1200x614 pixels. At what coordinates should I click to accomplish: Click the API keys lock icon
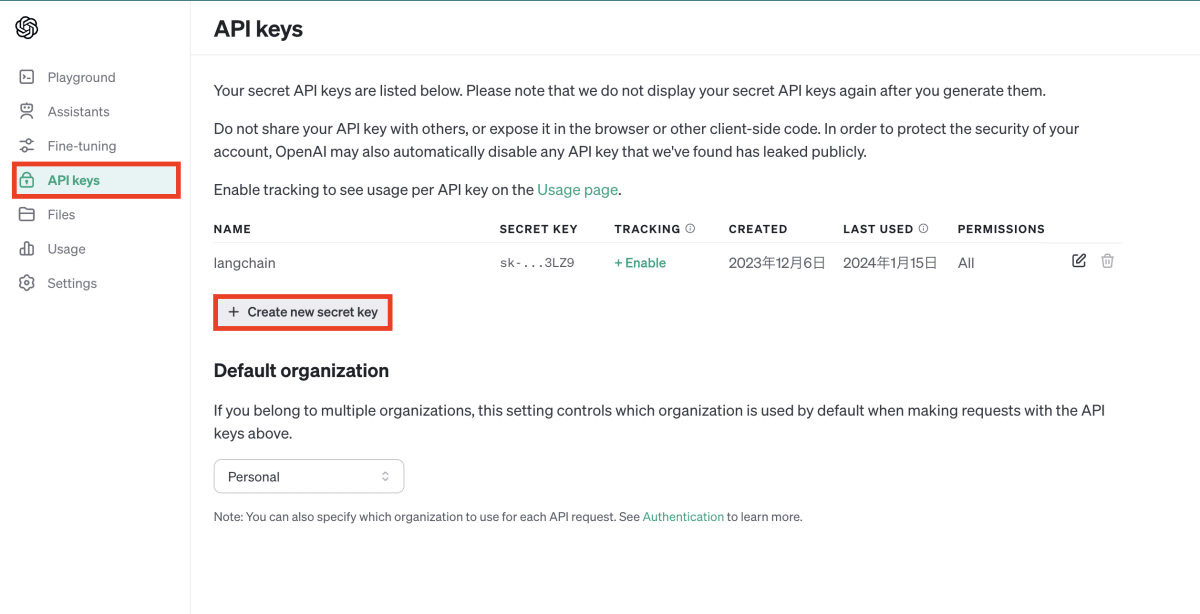(x=27, y=180)
